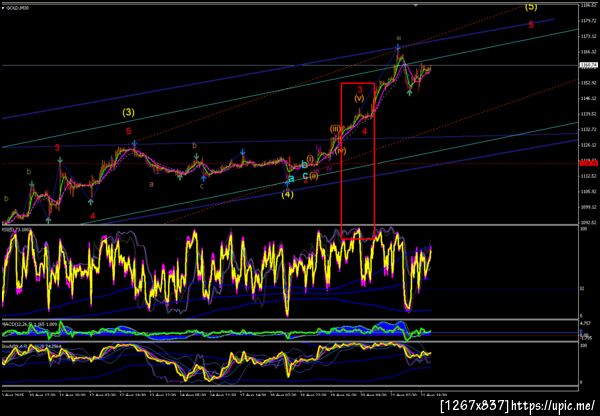Screen dimensions: 600x416
Task: Click the 100 level on RSI scale
Action: [584, 229]
